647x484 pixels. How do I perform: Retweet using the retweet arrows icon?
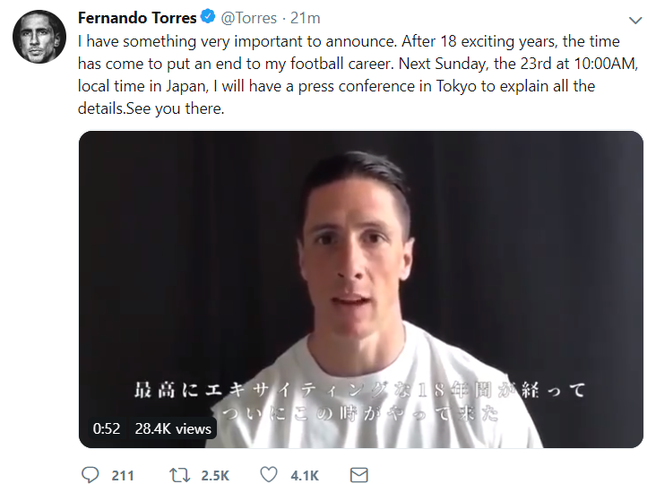click(179, 475)
